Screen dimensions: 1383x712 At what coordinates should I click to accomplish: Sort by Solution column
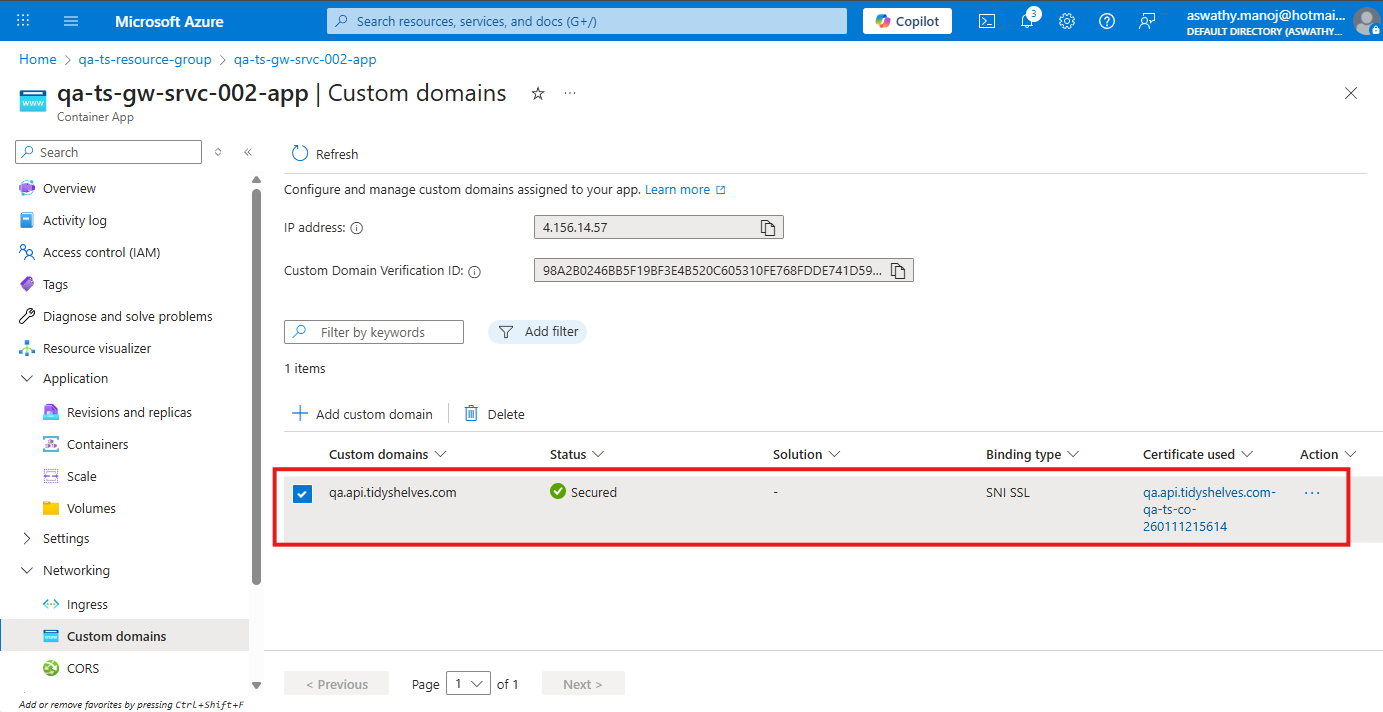pos(807,454)
